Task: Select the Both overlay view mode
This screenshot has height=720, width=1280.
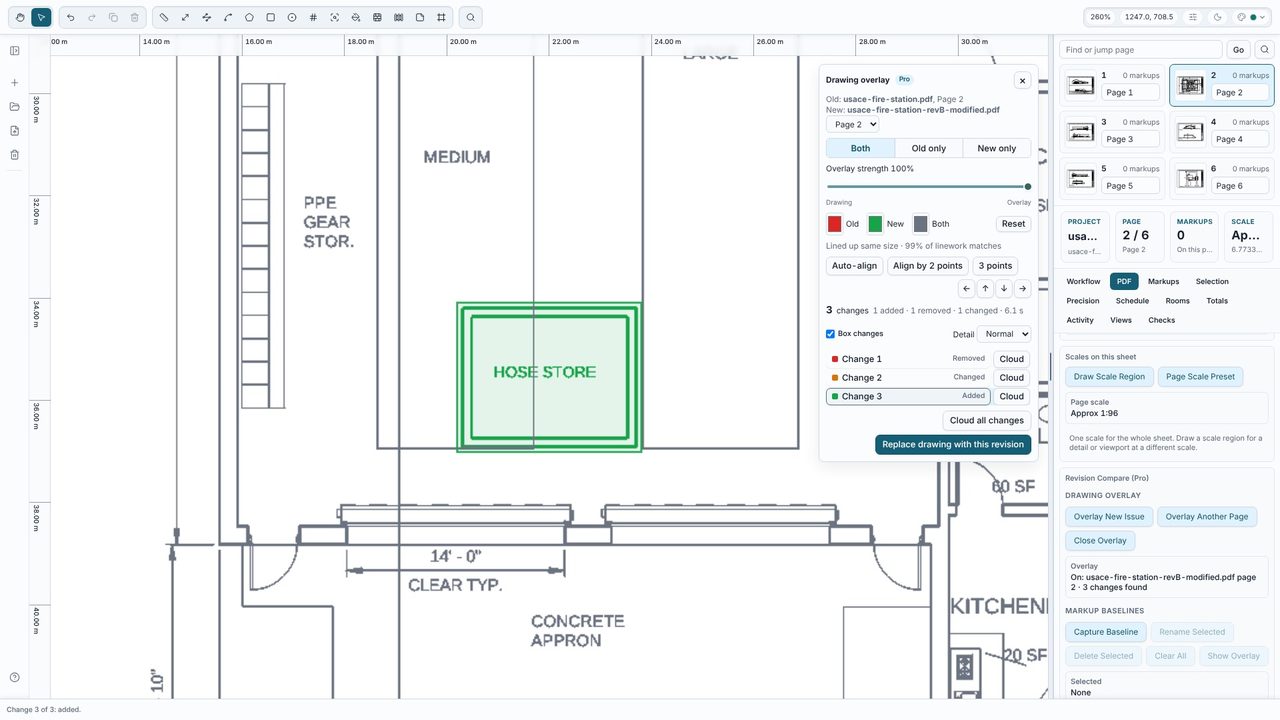Action: click(x=860, y=148)
